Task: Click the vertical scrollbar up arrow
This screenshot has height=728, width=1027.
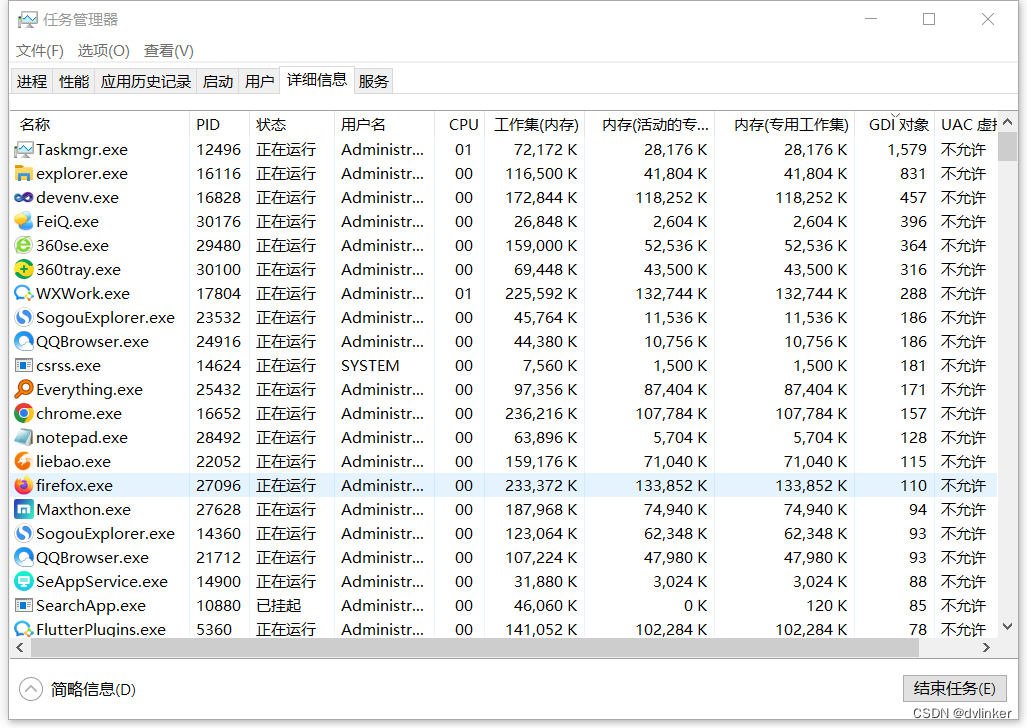Action: (x=1008, y=122)
